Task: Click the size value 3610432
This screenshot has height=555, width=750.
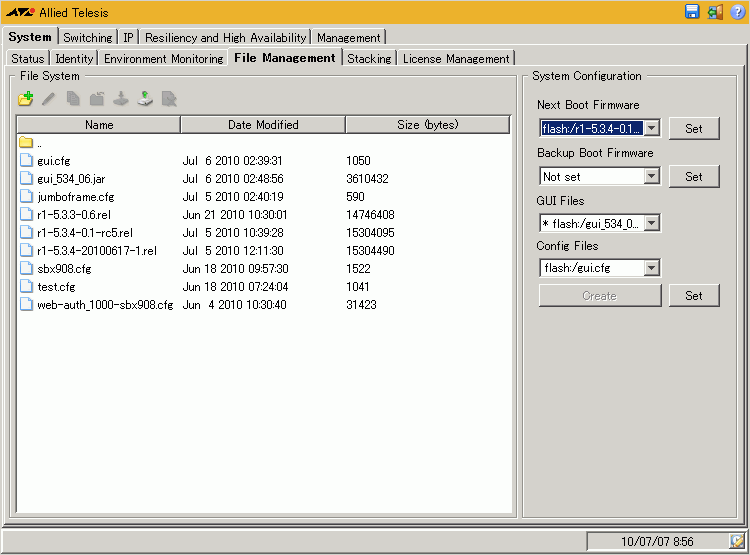Action: (x=367, y=178)
